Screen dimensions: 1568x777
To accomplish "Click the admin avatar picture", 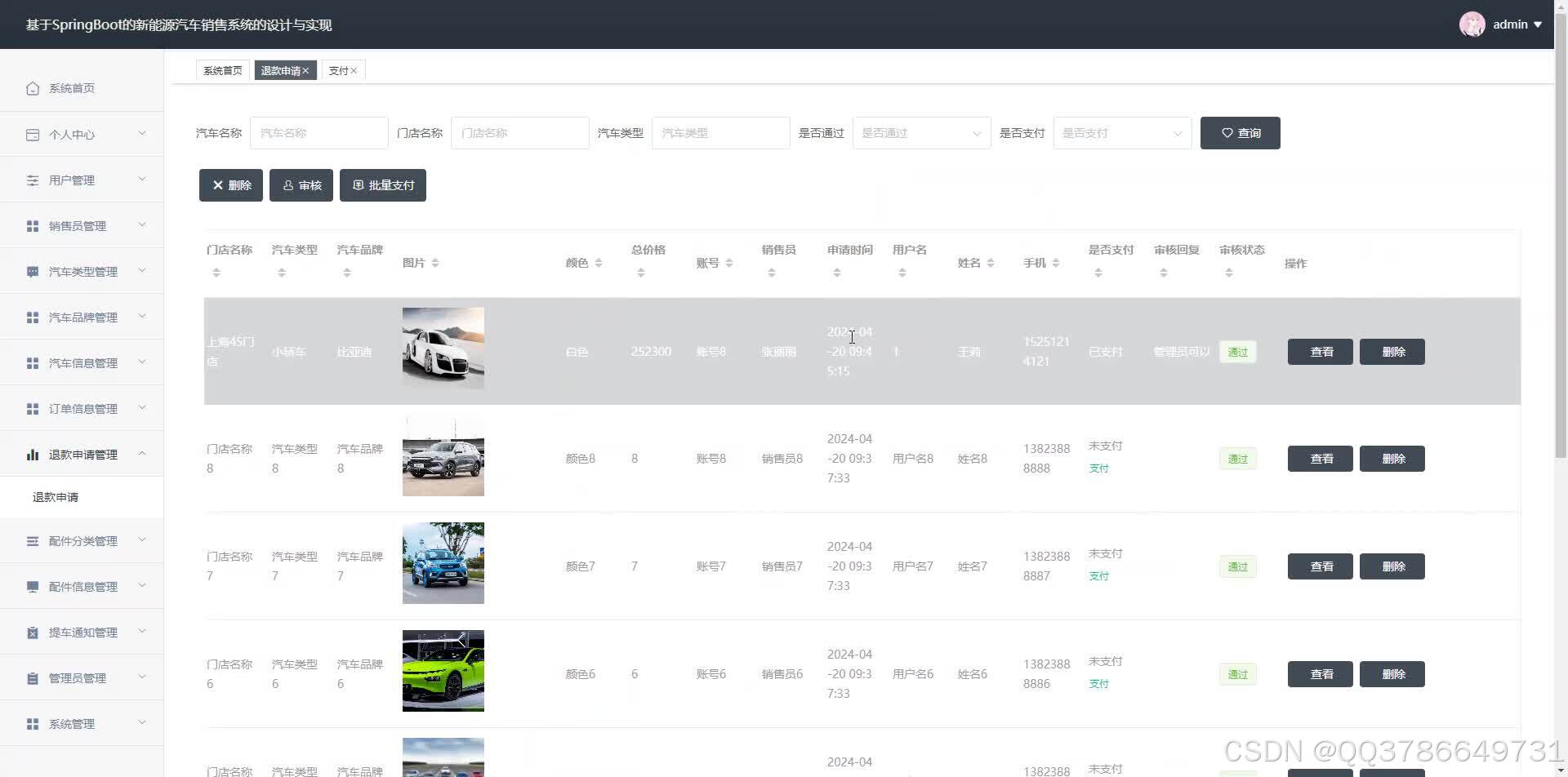I will pyautogui.click(x=1472, y=24).
